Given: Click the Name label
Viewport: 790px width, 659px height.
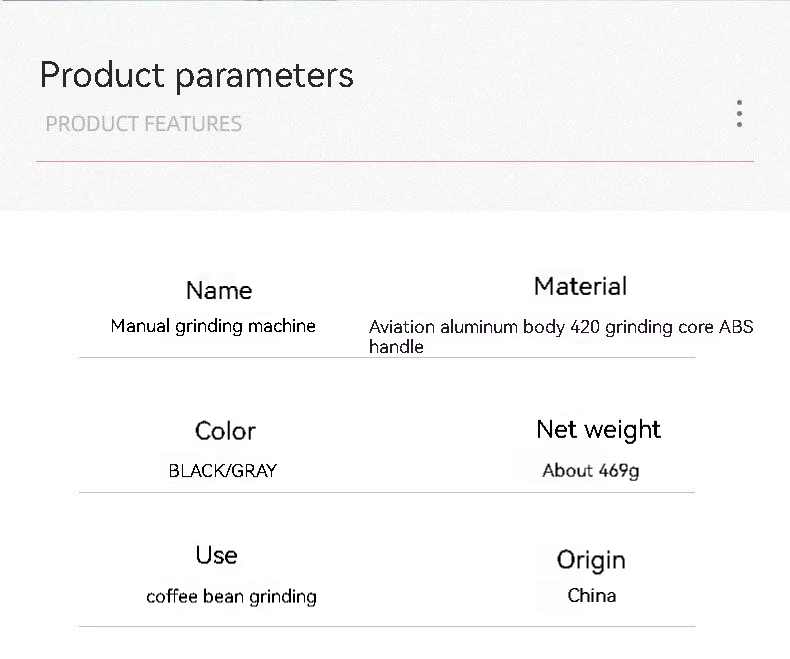Looking at the screenshot, I should click(x=219, y=290).
